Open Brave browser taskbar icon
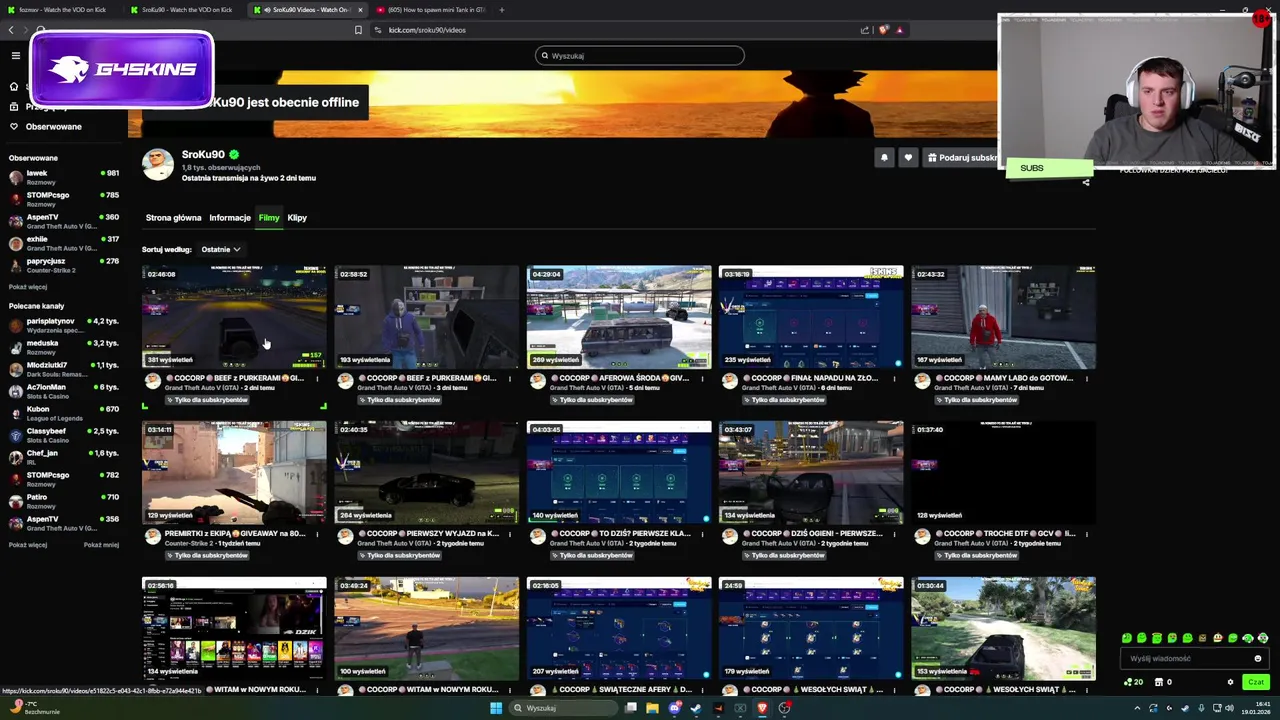 pos(762,708)
